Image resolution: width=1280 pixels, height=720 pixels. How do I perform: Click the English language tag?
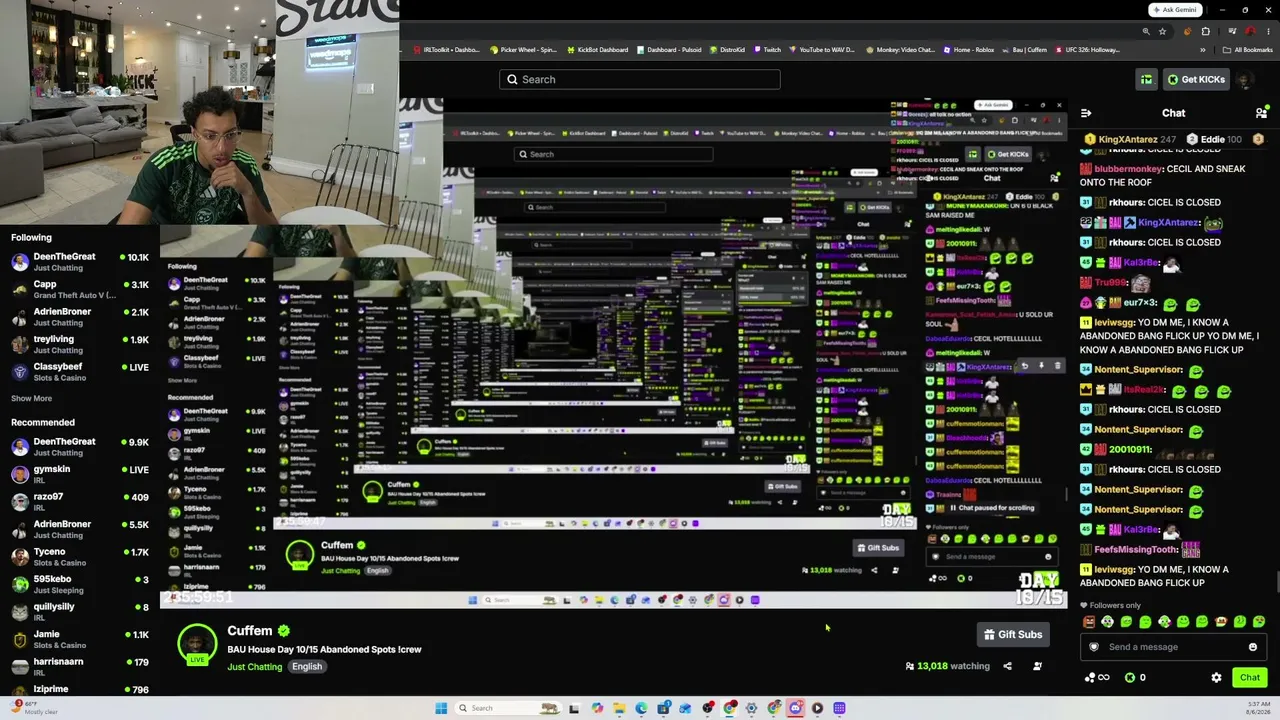coord(307,667)
